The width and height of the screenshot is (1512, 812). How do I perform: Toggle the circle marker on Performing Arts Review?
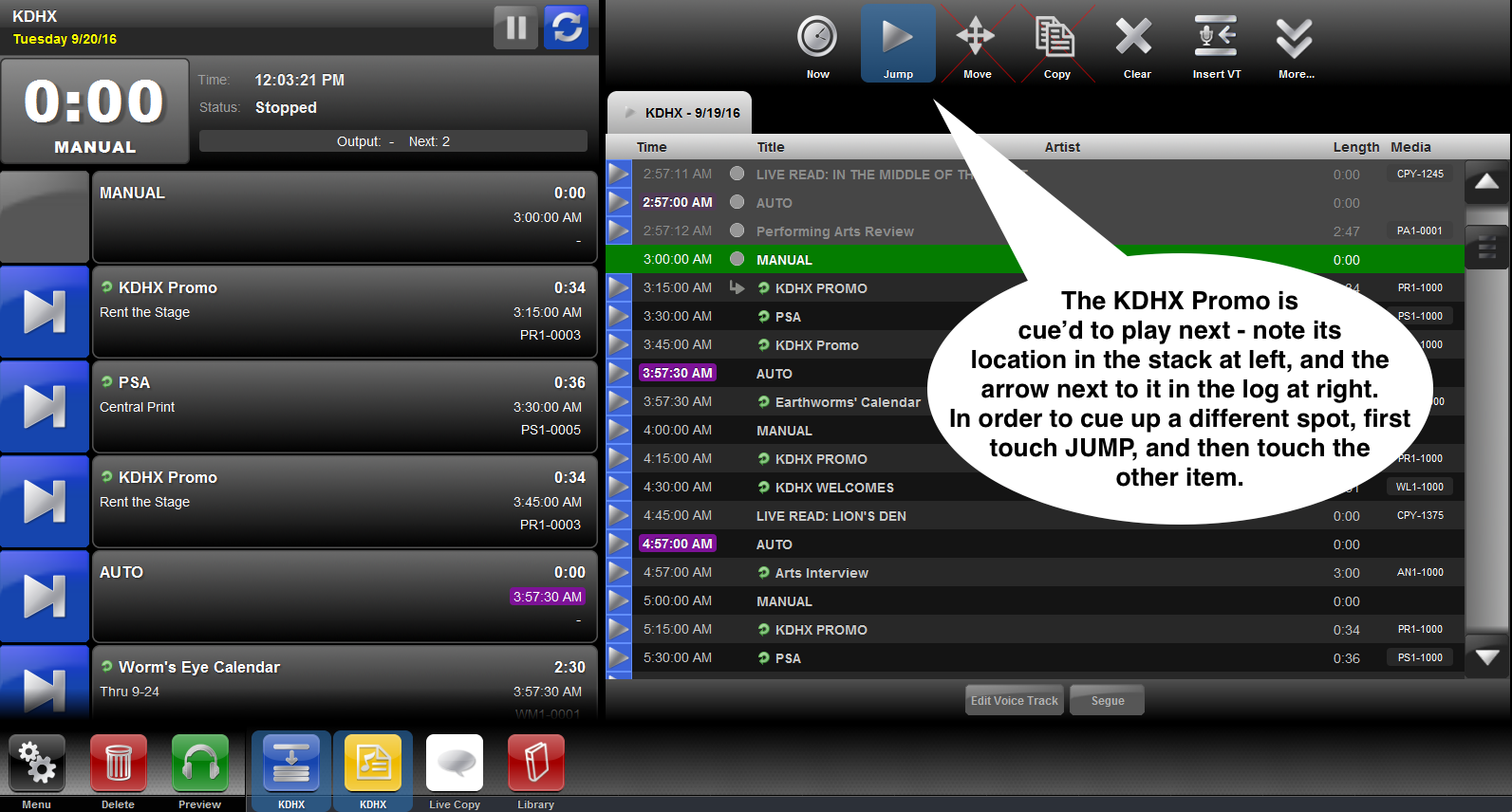737,231
